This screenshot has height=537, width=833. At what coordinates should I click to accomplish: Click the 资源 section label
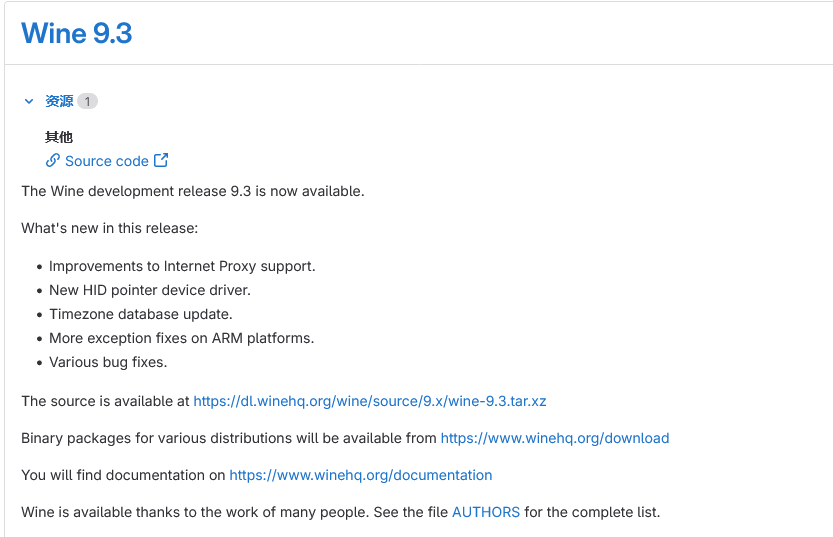59,101
